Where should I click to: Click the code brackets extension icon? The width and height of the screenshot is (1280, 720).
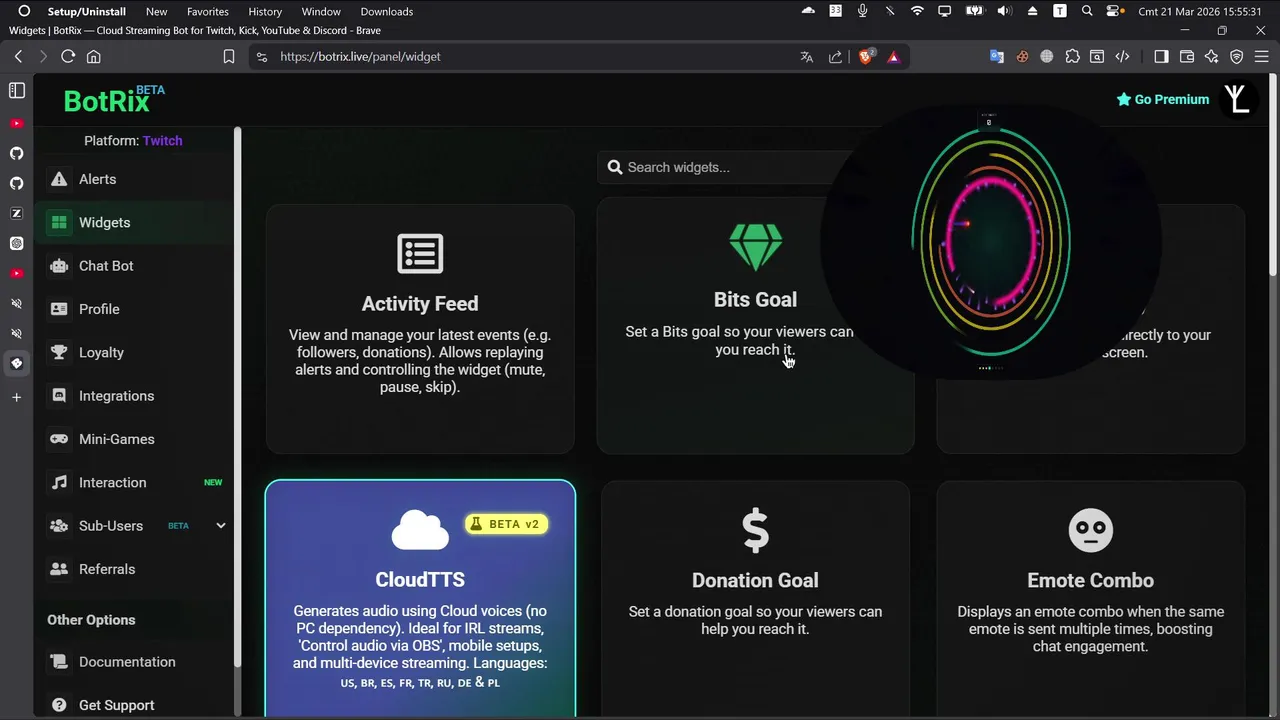coord(1122,57)
